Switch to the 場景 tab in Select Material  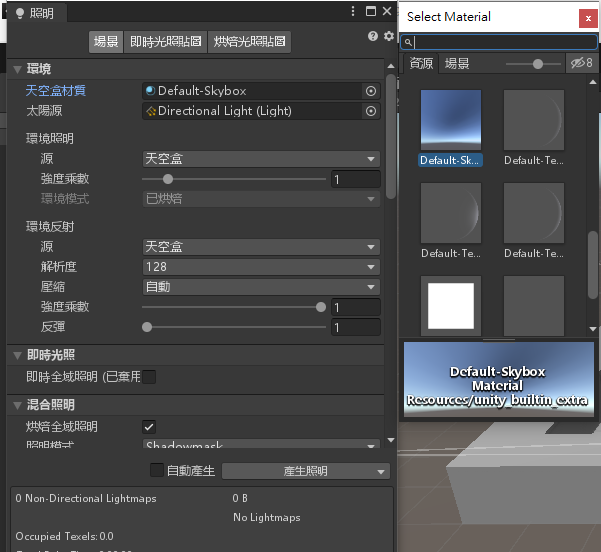[457, 63]
